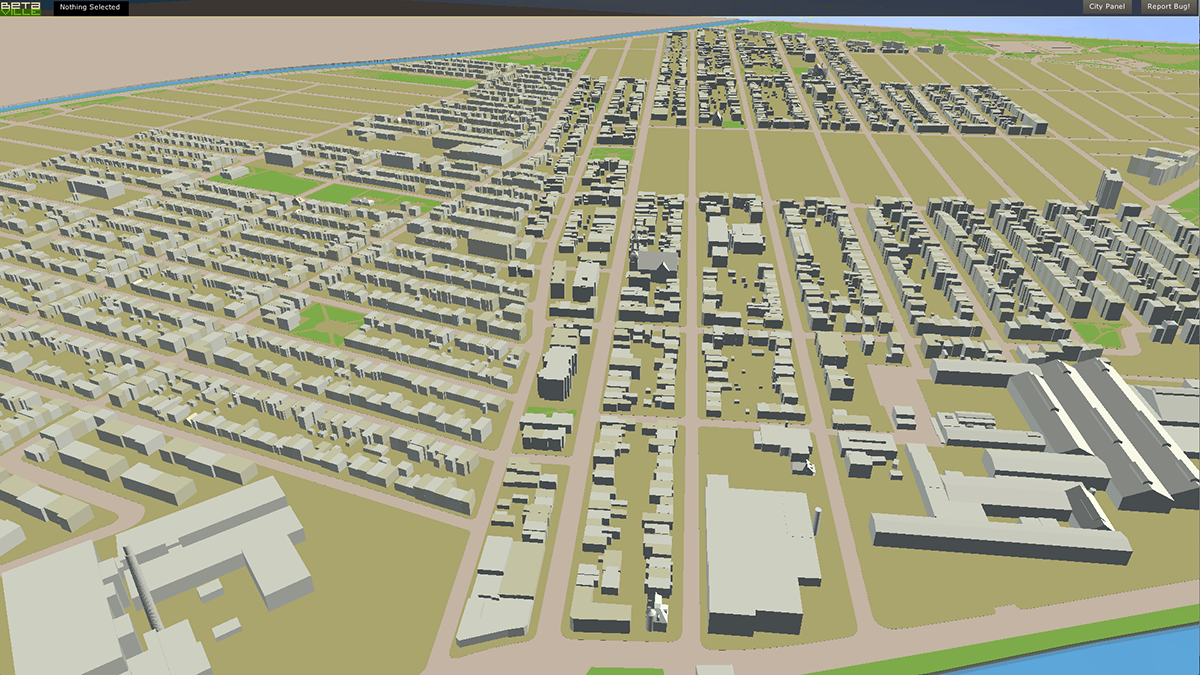
Task: Click the Nothing Selected status label
Action: [x=90, y=8]
